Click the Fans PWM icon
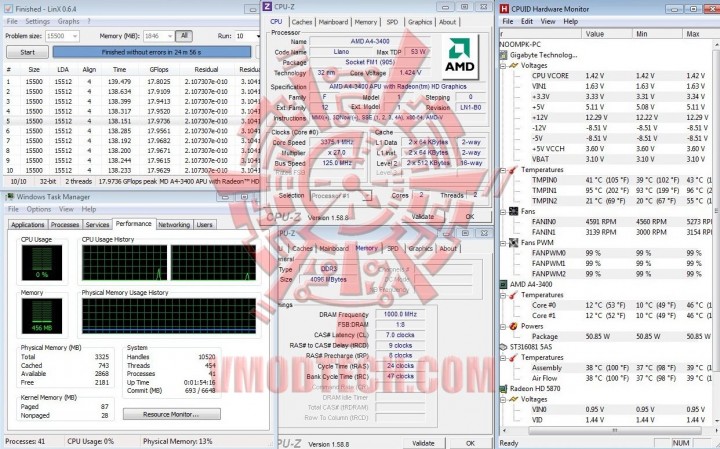 513,242
